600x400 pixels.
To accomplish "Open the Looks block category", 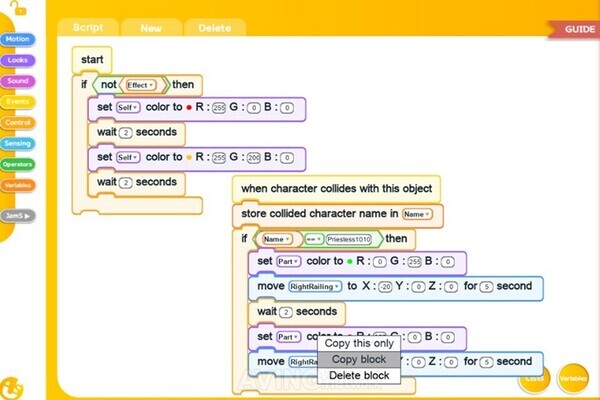I will pyautogui.click(x=17, y=60).
